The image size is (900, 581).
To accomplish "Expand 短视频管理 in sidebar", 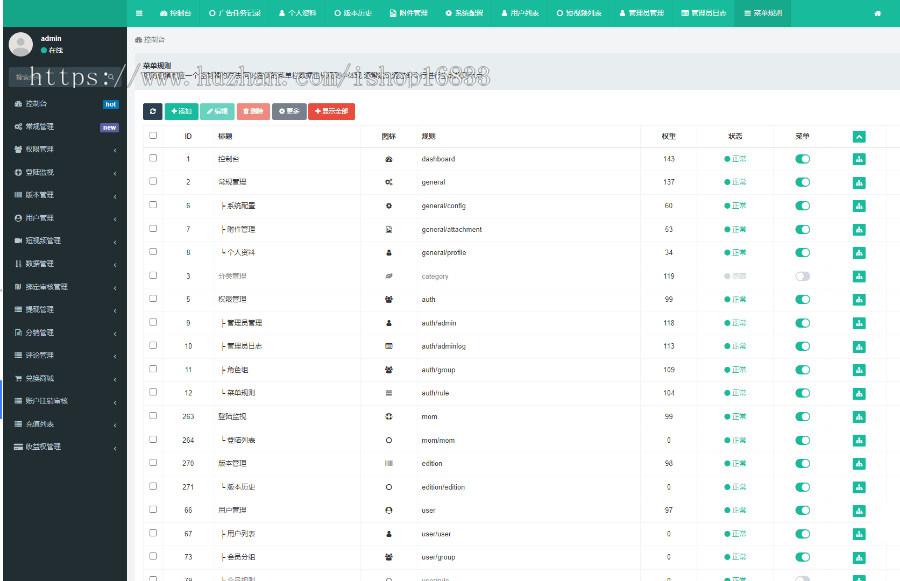I will pyautogui.click(x=65, y=241).
